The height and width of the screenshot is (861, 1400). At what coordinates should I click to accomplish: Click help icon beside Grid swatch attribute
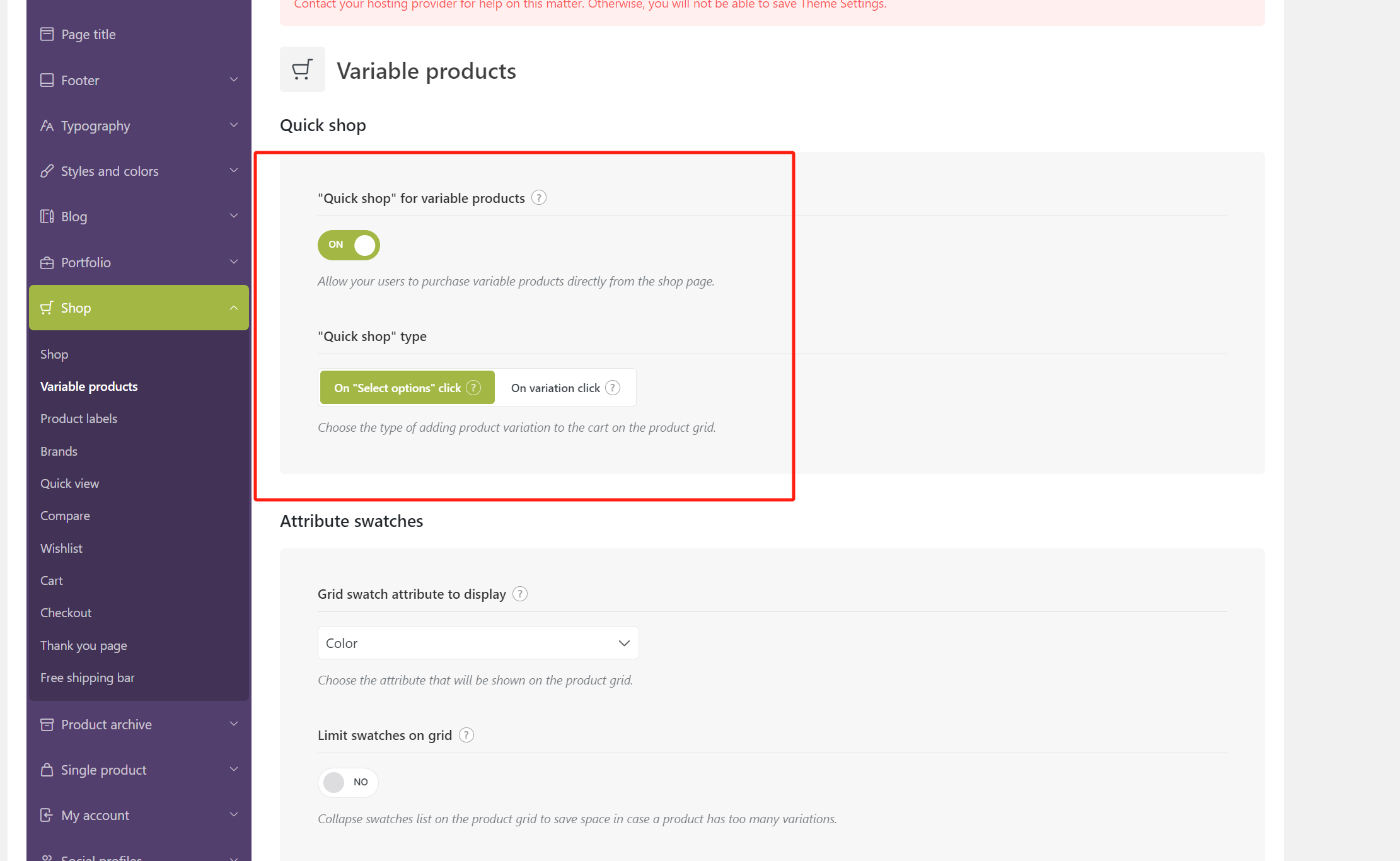tap(520, 594)
